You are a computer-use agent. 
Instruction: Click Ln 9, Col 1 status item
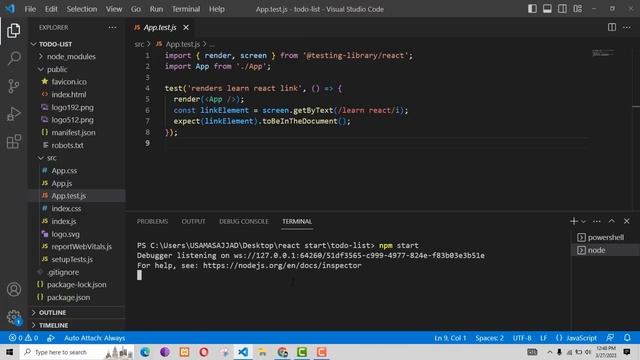[450, 338]
